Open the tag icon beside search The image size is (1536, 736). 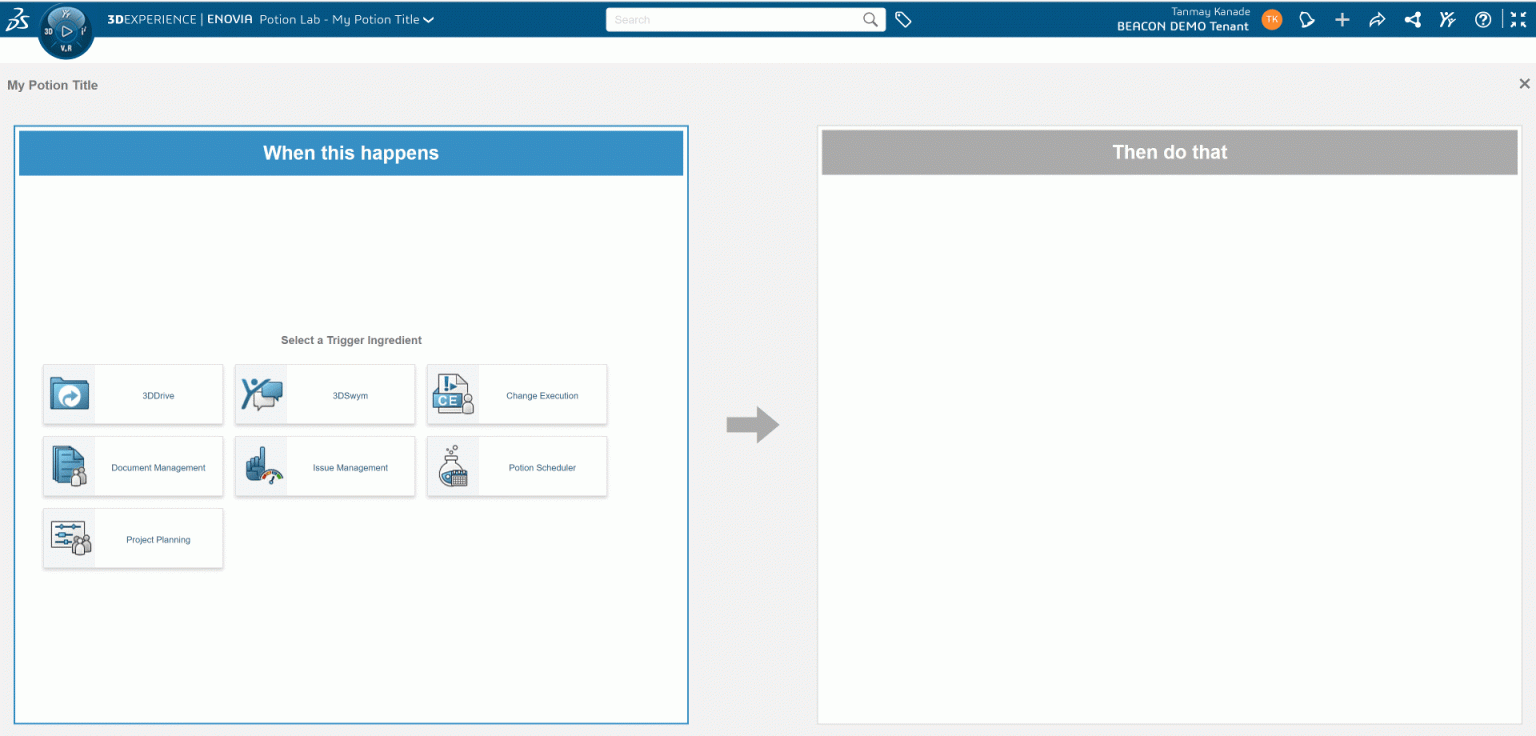tap(903, 20)
